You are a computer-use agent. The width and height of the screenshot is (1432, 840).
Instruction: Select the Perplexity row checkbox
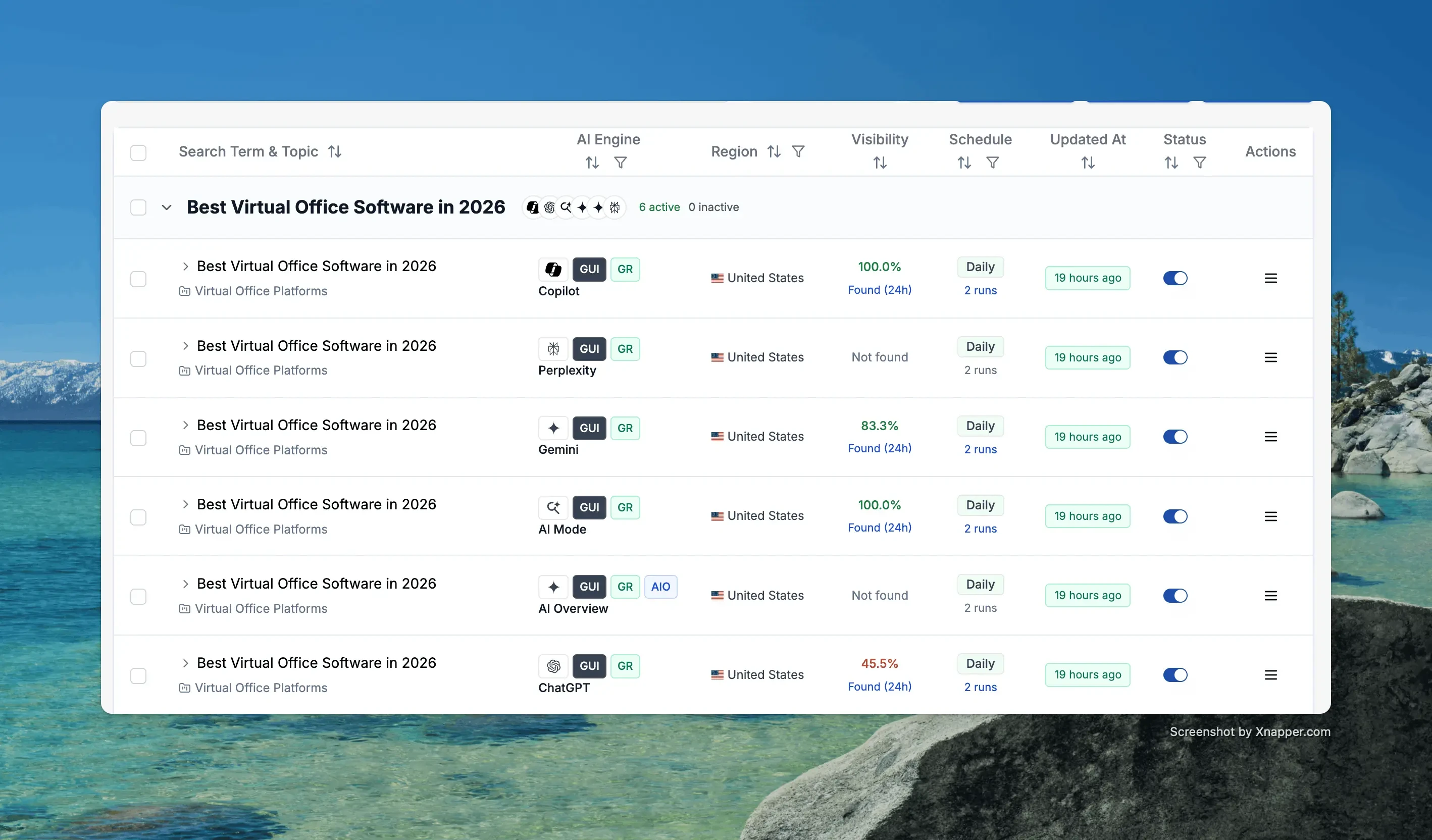[x=138, y=358]
